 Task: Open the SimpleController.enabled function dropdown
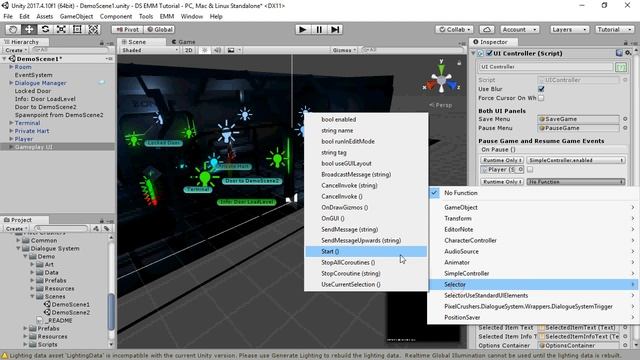pyautogui.click(x=576, y=160)
